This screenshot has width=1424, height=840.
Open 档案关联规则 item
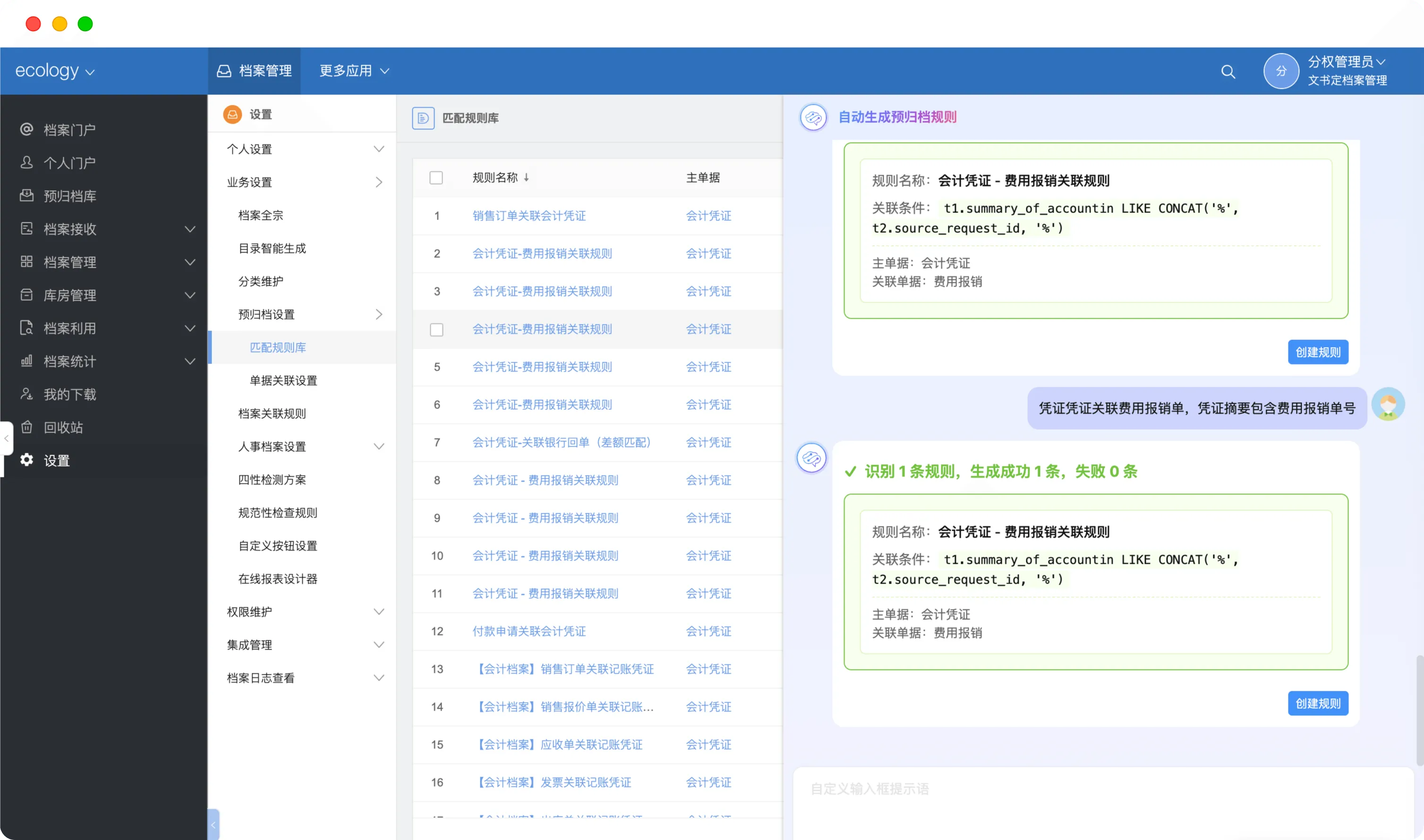point(272,413)
